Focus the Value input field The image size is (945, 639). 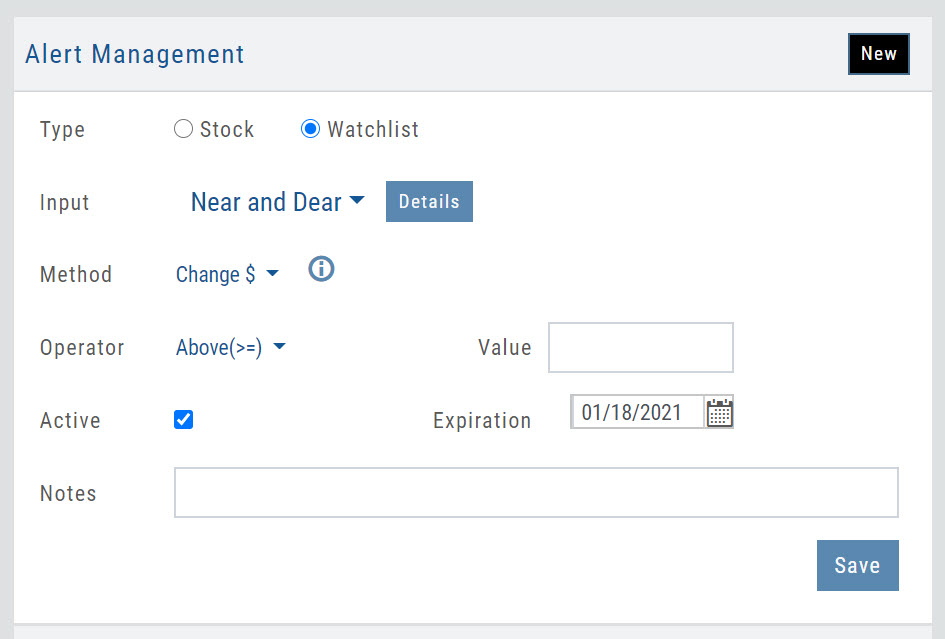coord(640,347)
